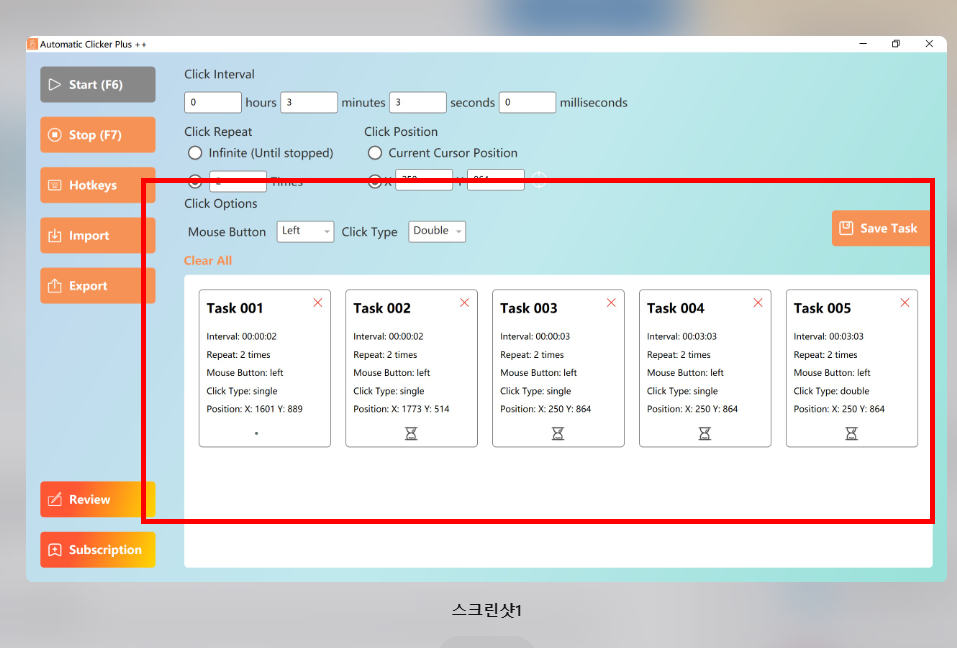Click the app icon in the title bar

(x=33, y=44)
